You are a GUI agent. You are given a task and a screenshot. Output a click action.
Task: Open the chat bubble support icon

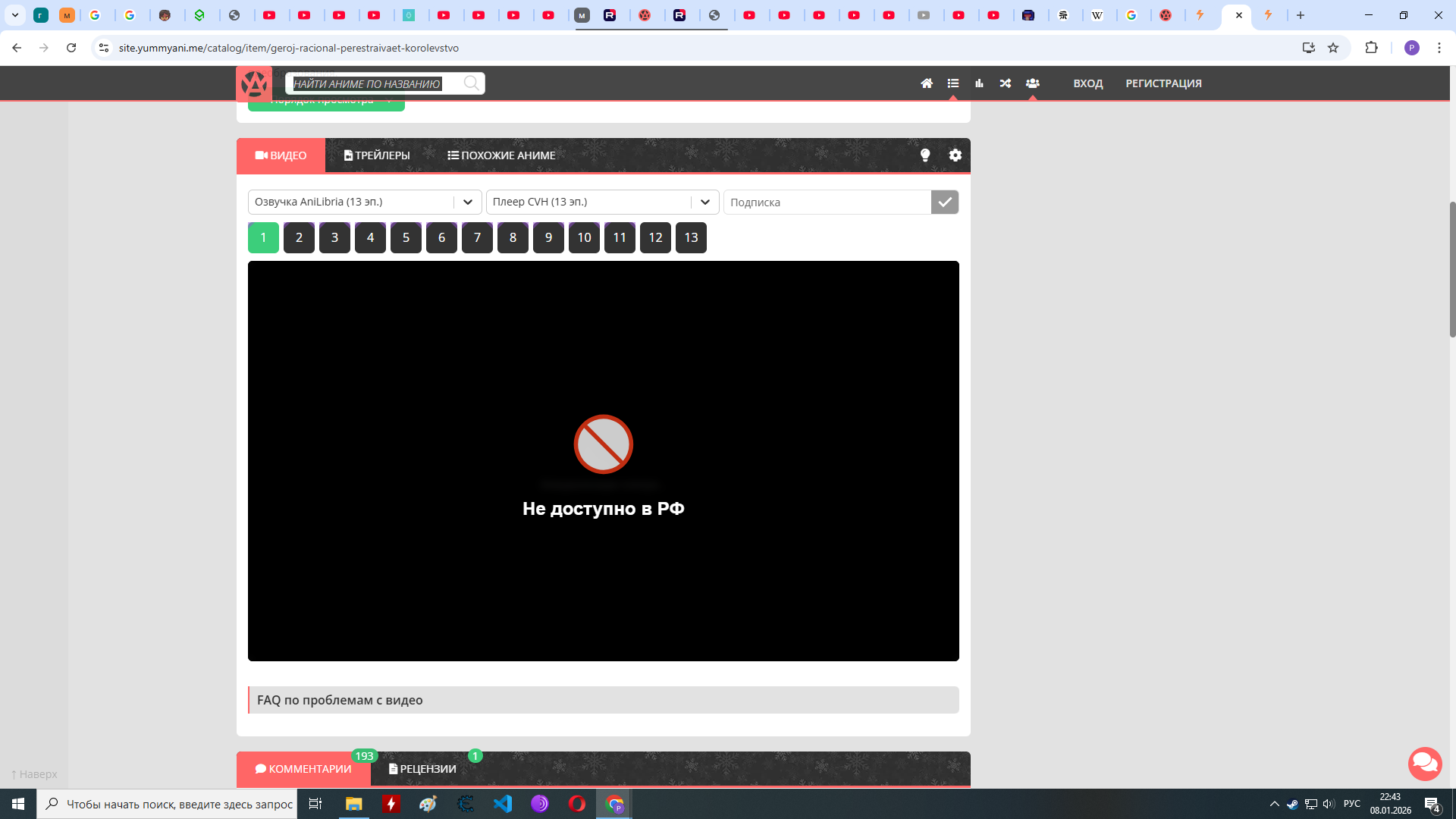1424,763
